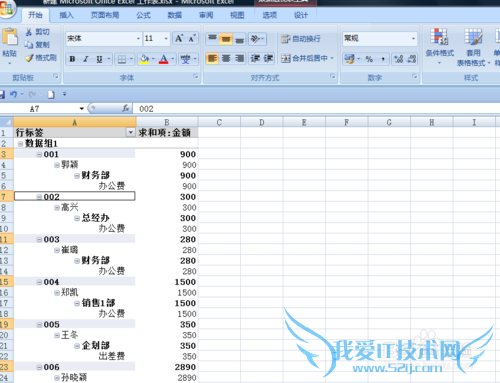The image size is (500, 383).
Task: Apply Percent style
Action: click(369, 59)
